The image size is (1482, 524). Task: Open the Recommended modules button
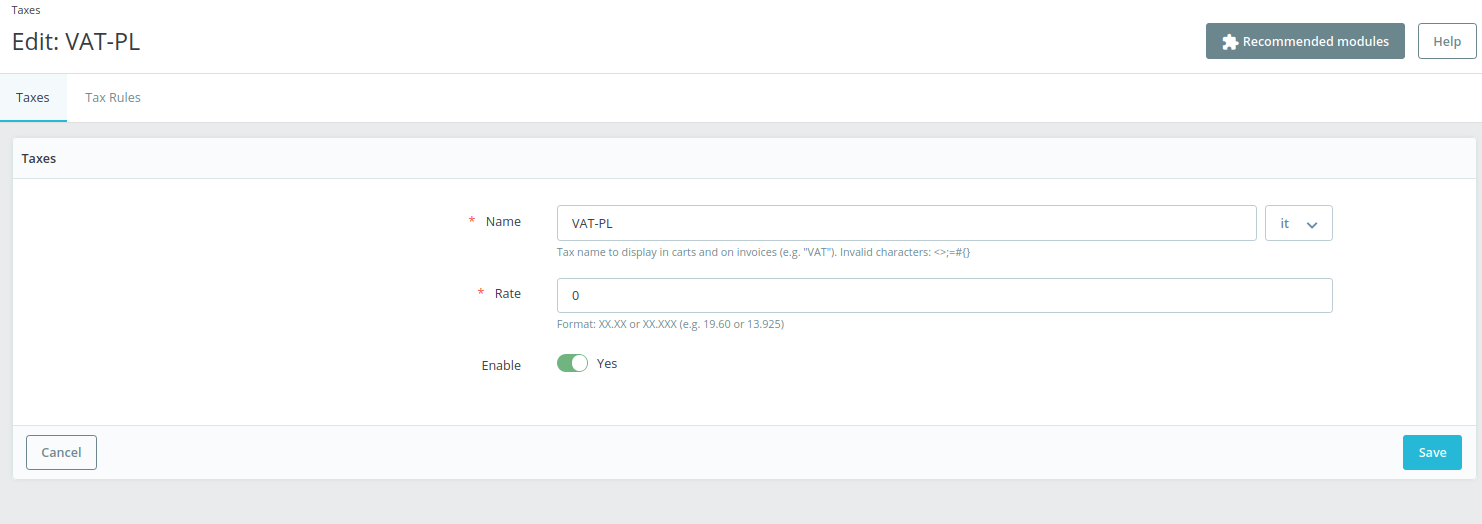tap(1305, 41)
